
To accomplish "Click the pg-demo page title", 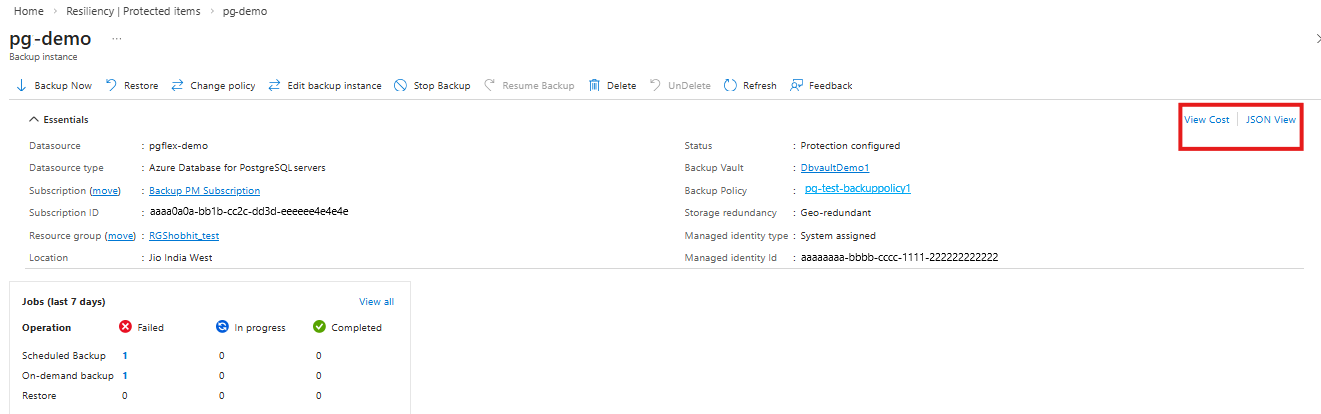I will coord(50,38).
